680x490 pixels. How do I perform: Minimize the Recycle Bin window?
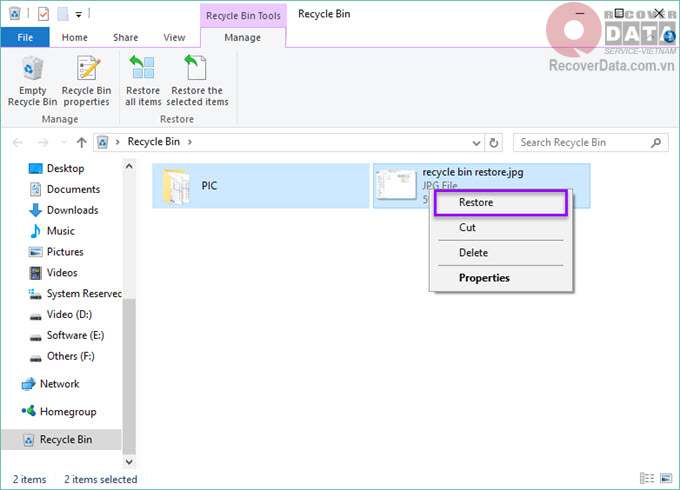click(x=580, y=13)
